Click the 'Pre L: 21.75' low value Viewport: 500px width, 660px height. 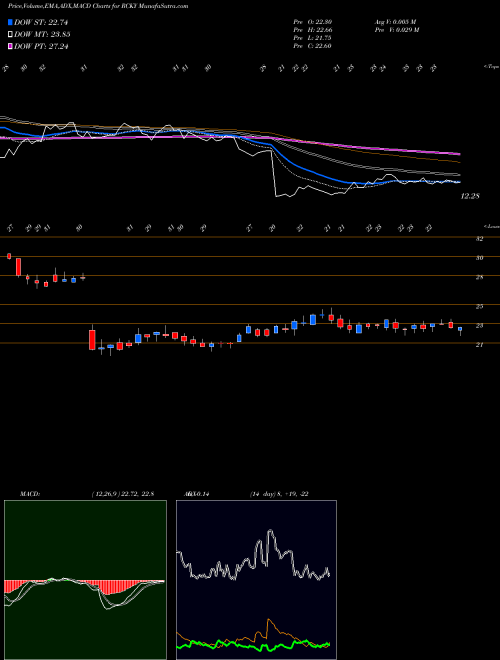pyautogui.click(x=313, y=38)
